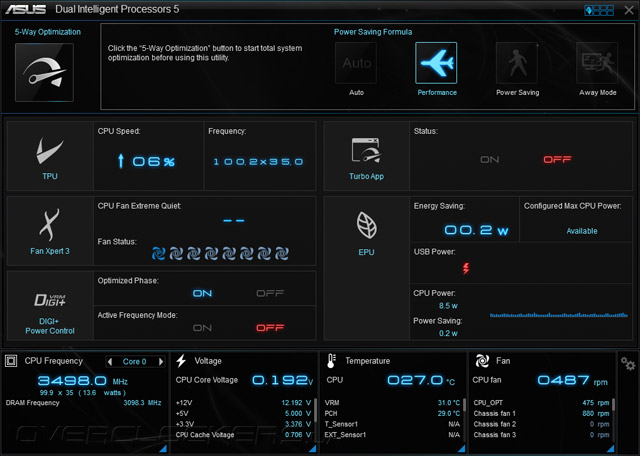
Task: Click the last fan status icon
Action: coord(282,254)
